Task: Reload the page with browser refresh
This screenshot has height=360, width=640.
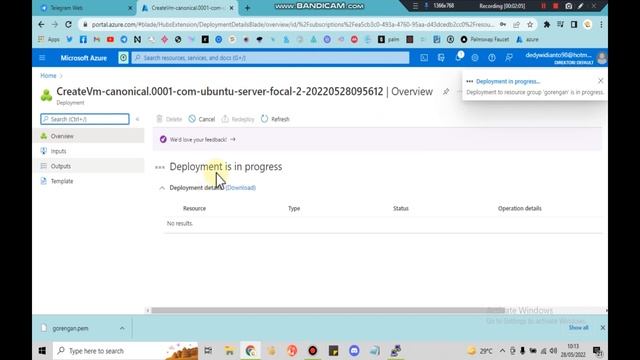Action: [x=69, y=24]
